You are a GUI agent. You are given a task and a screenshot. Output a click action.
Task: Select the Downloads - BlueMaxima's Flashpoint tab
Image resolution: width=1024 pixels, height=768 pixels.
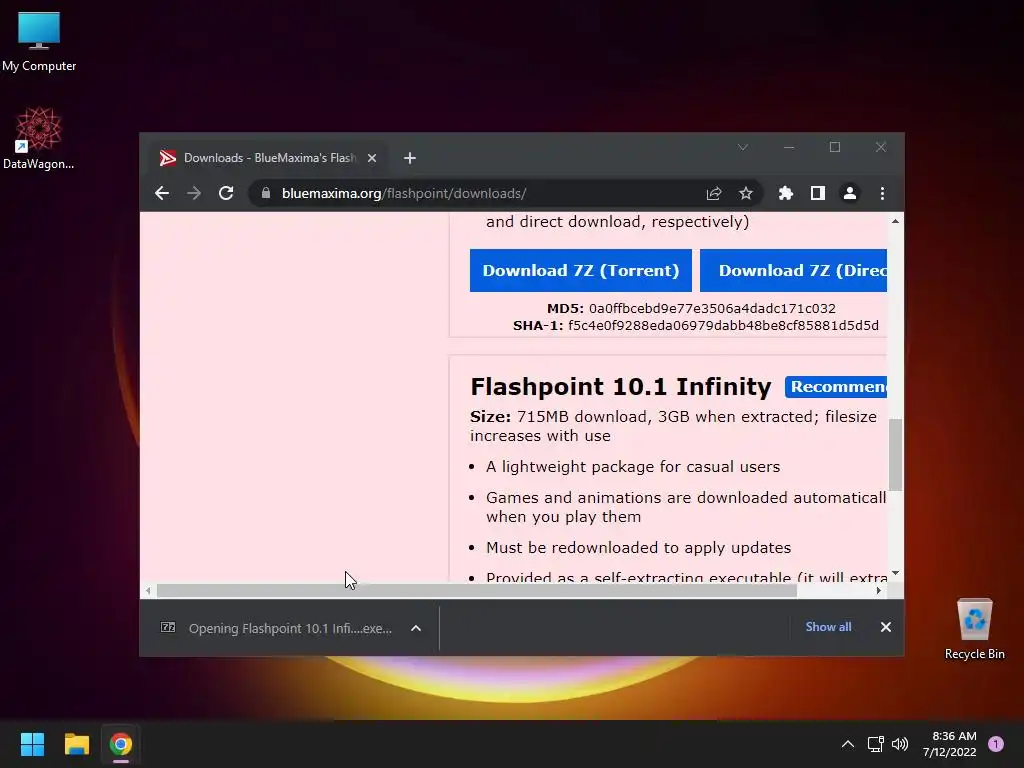tap(268, 158)
